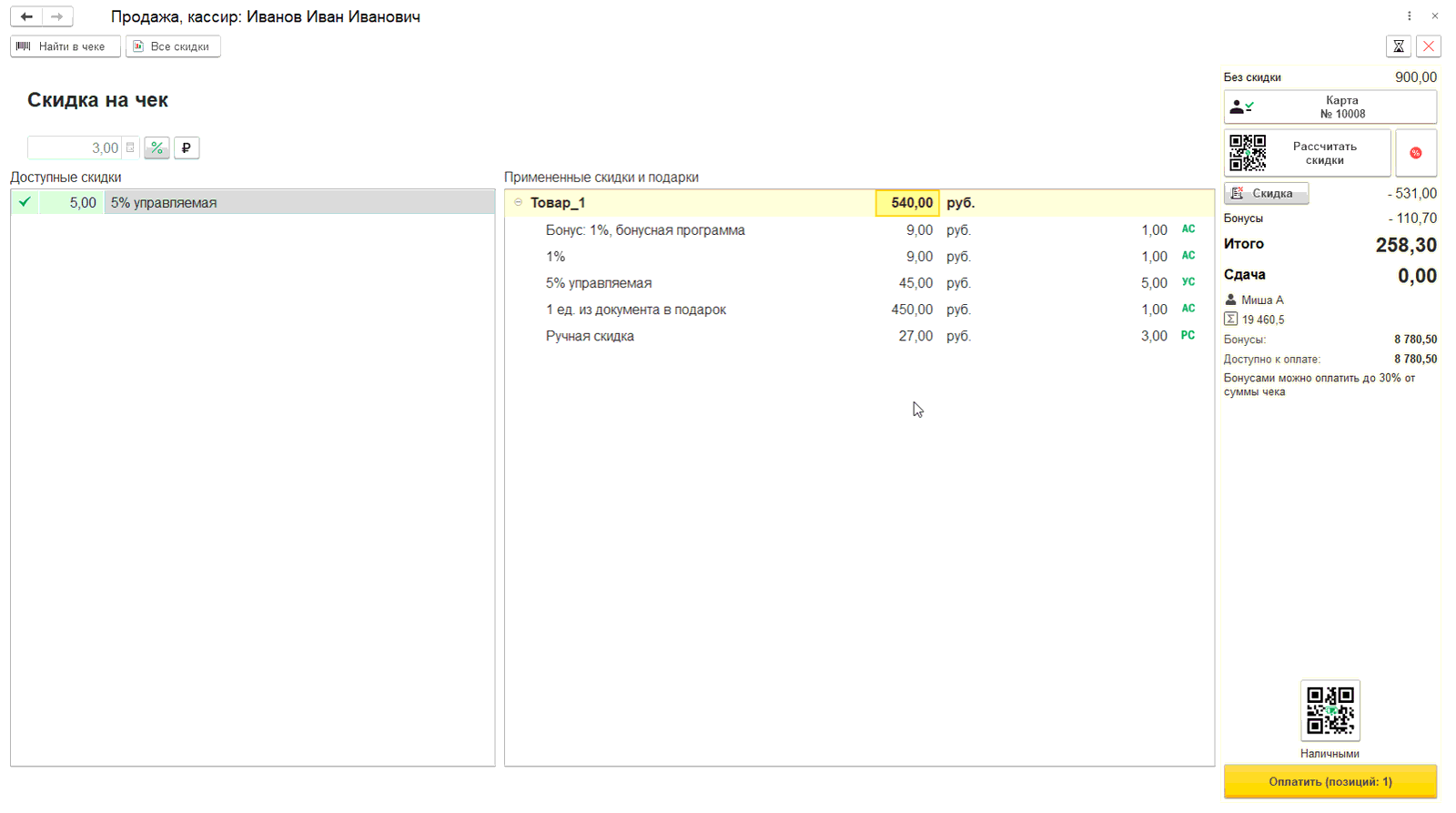Click the Бонусы amount -110,70
This screenshot has width=1456, height=813.
[x=1412, y=218]
